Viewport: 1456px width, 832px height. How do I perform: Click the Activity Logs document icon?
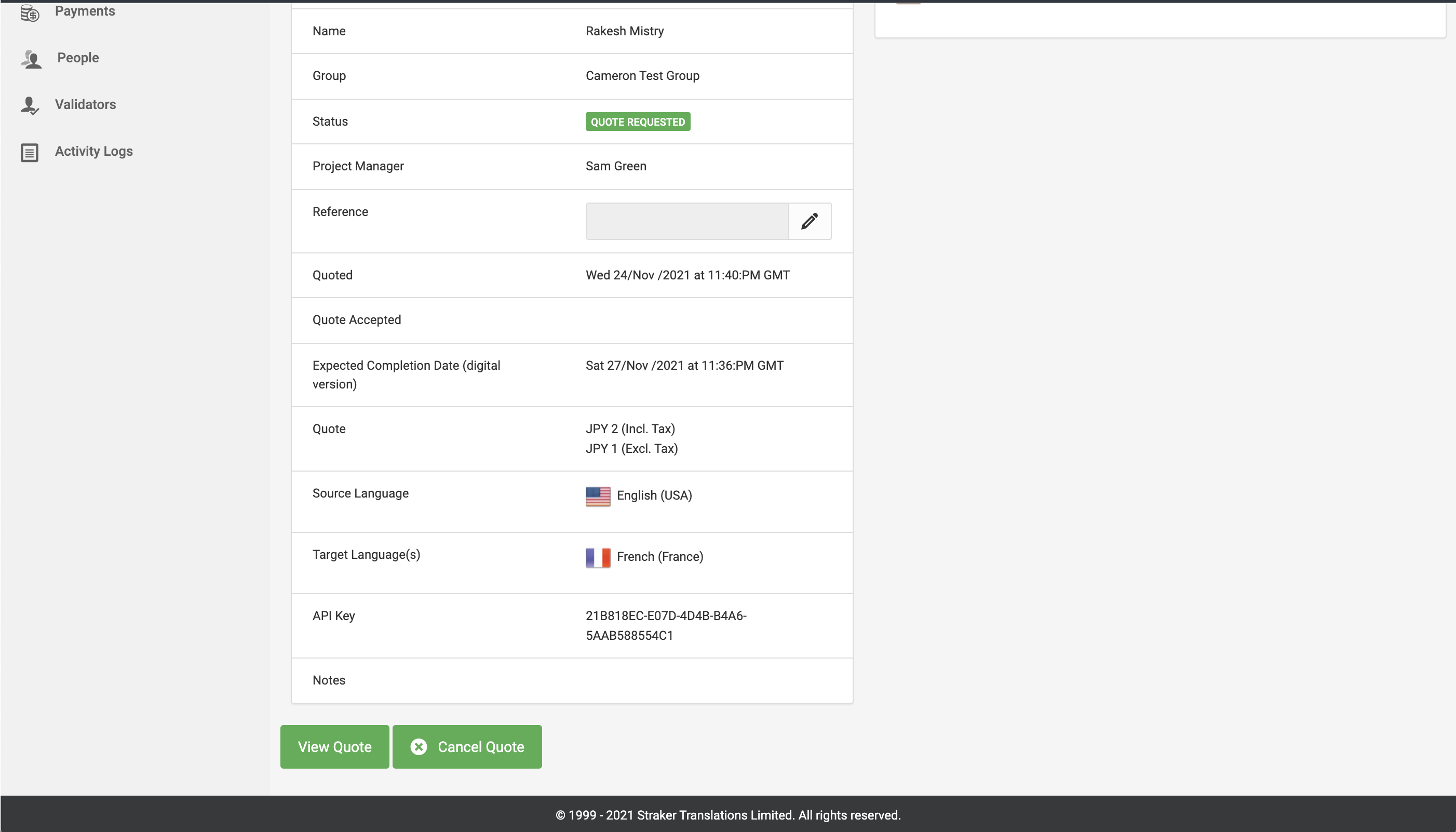(30, 152)
